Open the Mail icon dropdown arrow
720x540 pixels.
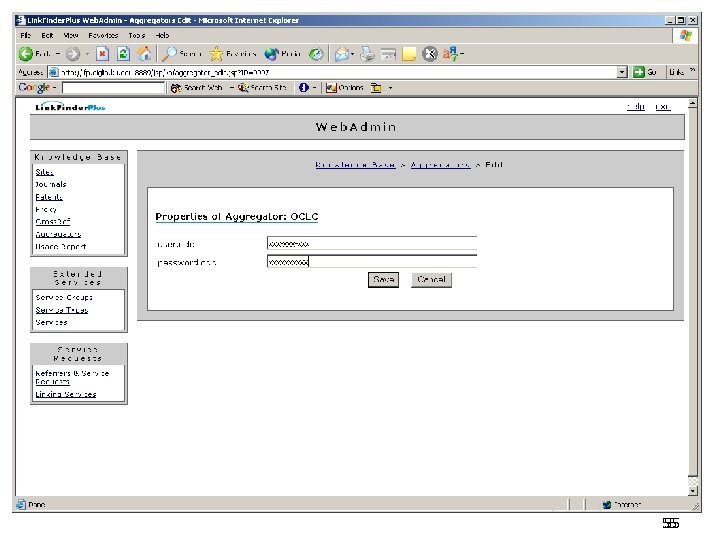tap(352, 54)
